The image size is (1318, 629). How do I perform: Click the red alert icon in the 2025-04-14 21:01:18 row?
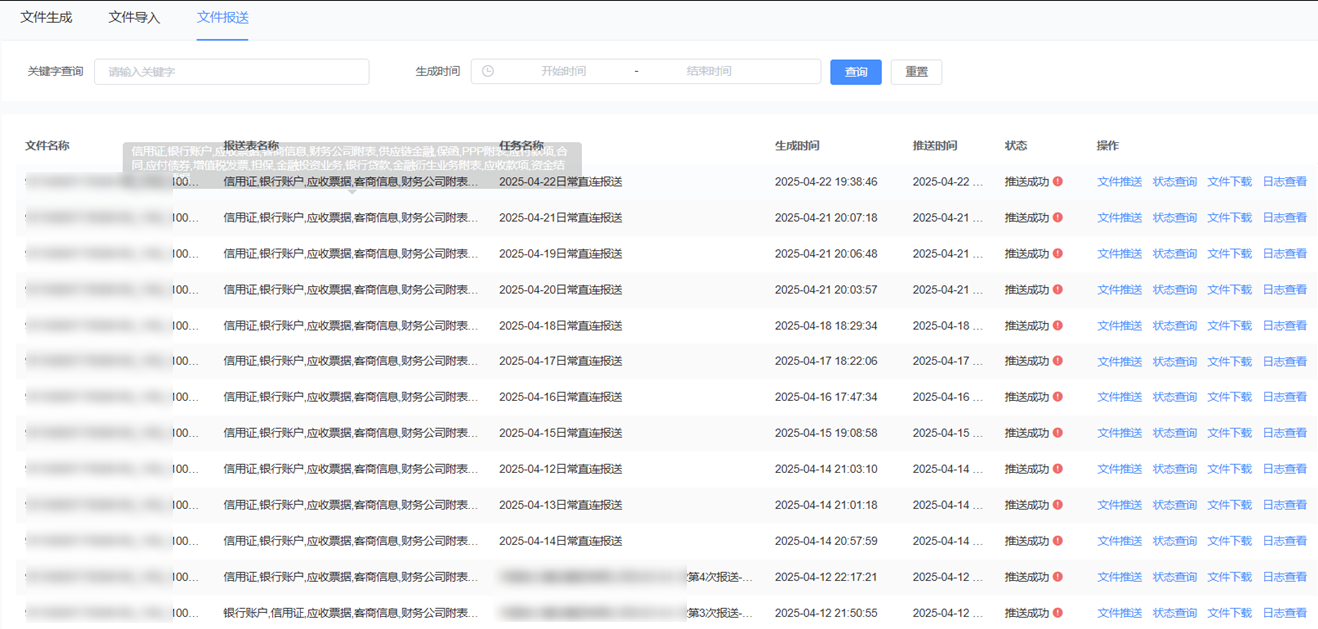click(x=1058, y=505)
